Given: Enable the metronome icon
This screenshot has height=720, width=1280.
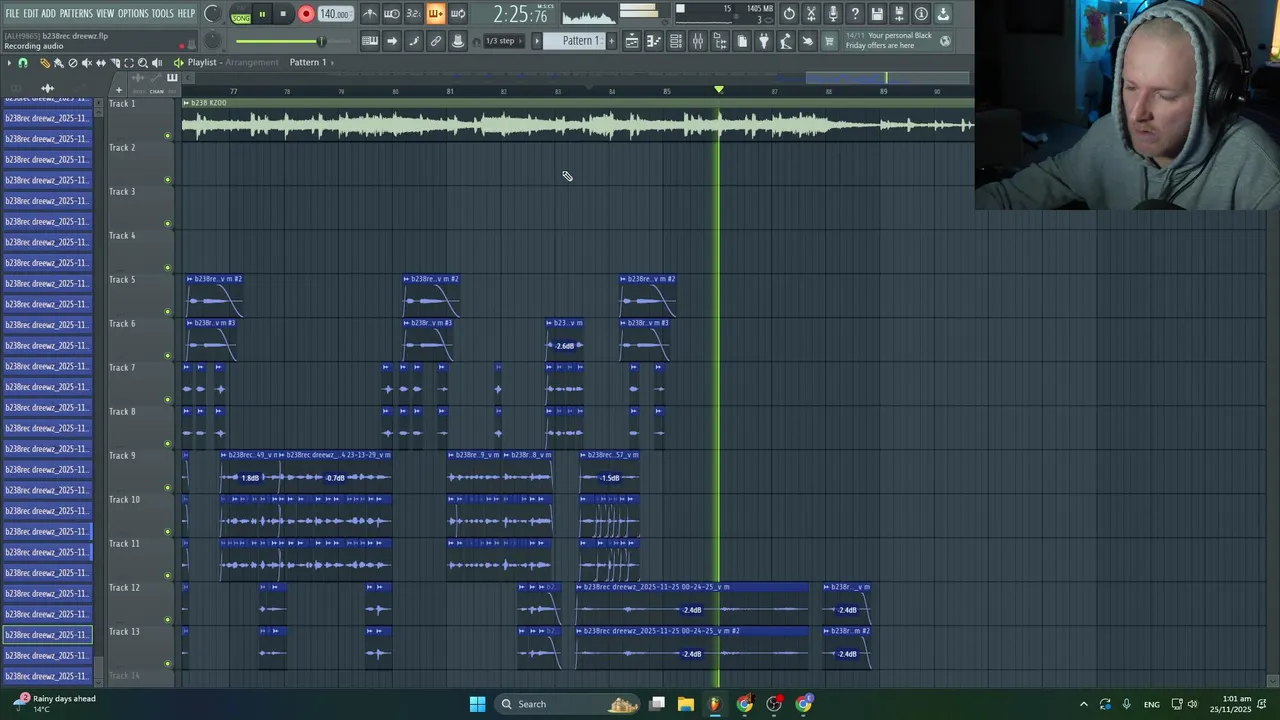Looking at the screenshot, I should [370, 14].
